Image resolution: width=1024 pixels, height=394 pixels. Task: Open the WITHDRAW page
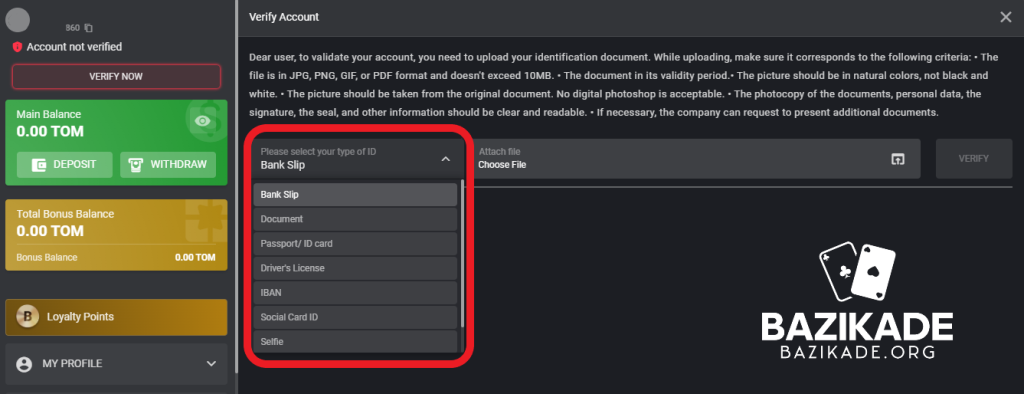(x=168, y=165)
